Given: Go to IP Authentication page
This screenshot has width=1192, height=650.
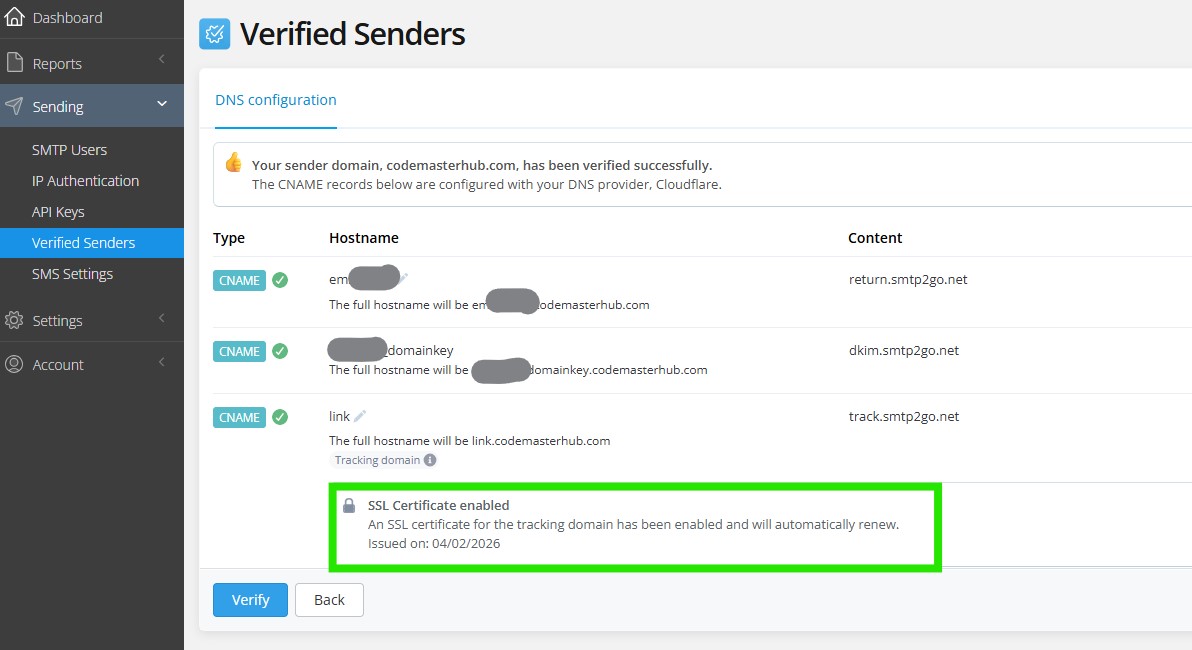Looking at the screenshot, I should 85,181.
